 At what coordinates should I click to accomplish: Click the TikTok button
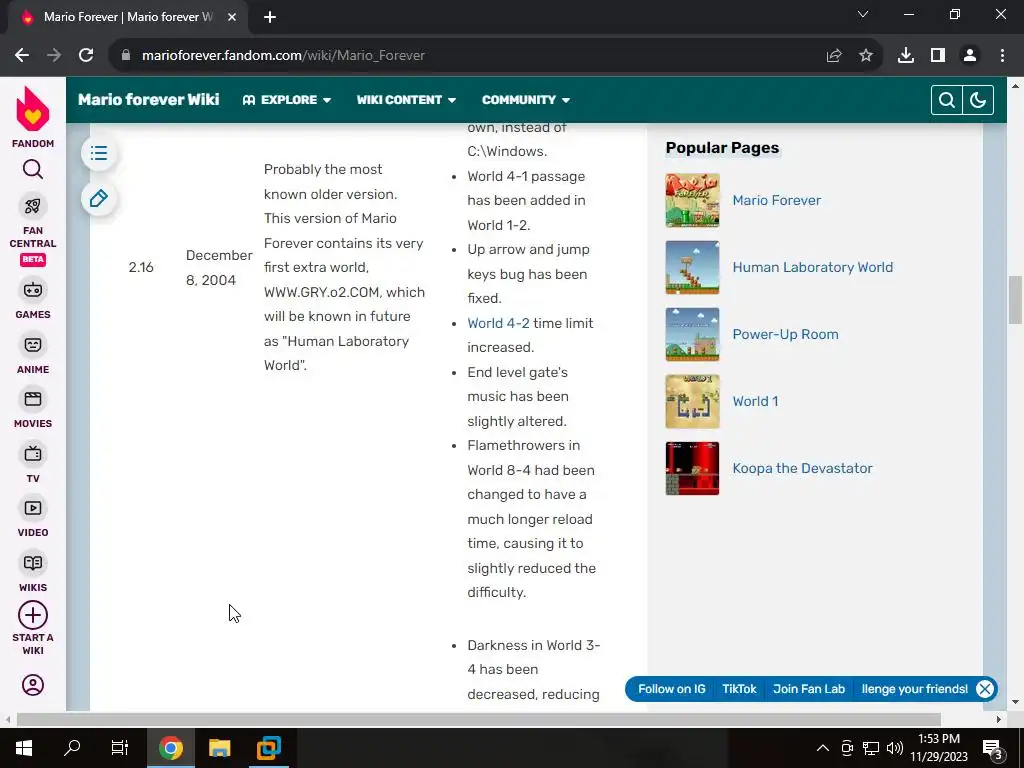(739, 689)
